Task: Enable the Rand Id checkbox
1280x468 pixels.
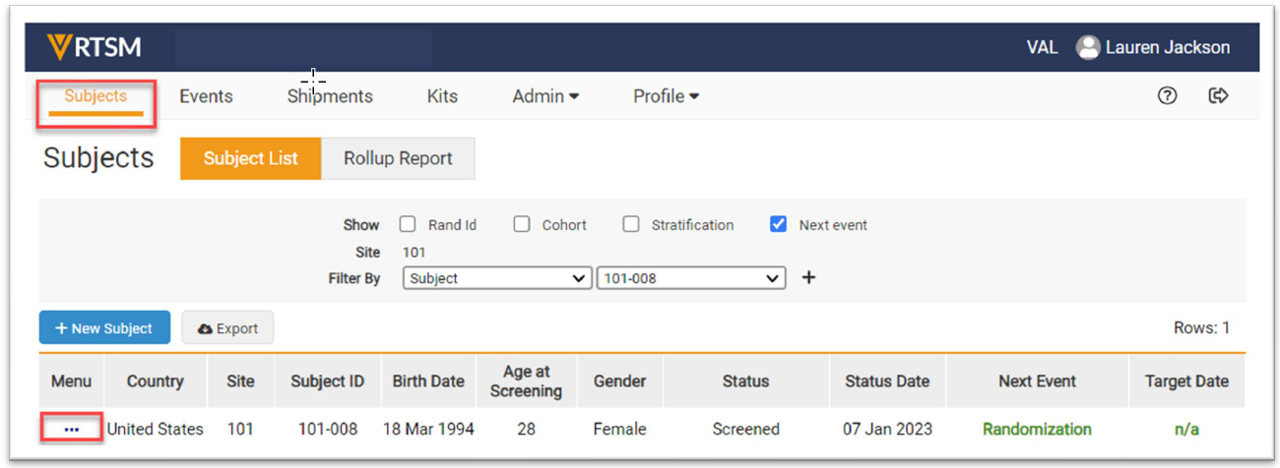Action: point(408,225)
